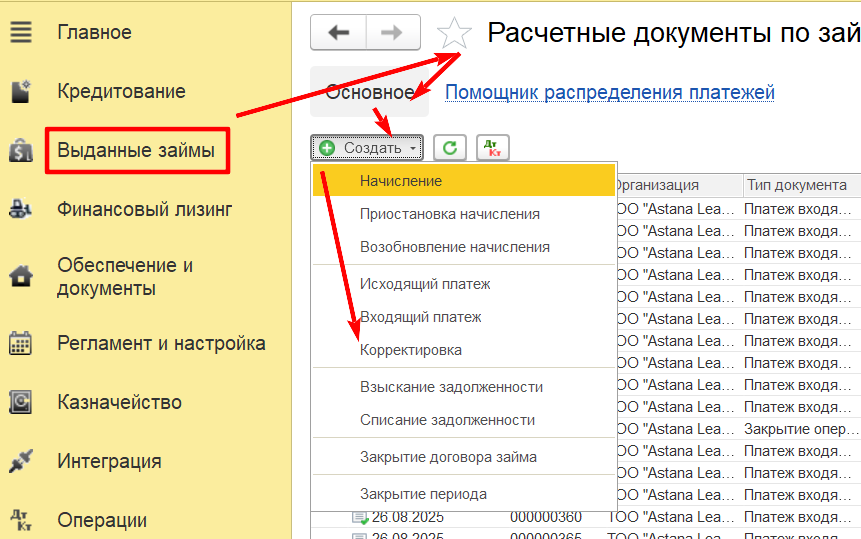Screen dimensions: 861x539
Task: Open the Кредитование section
Action: [x=121, y=91]
